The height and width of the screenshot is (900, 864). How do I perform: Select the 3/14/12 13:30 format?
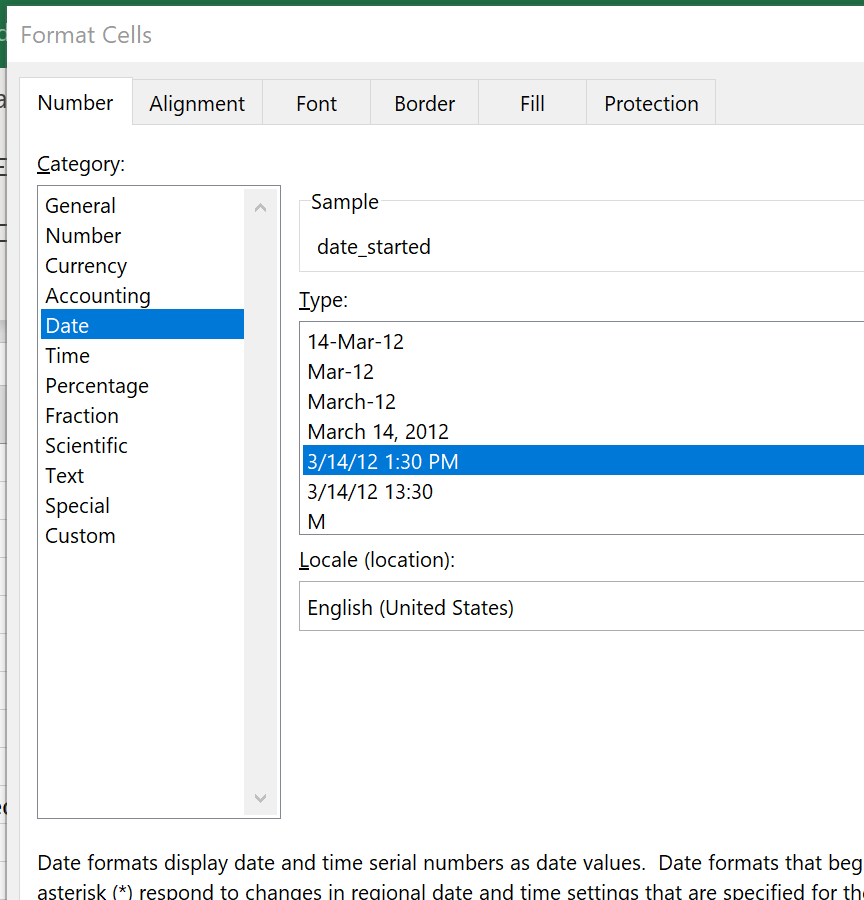coord(583,491)
